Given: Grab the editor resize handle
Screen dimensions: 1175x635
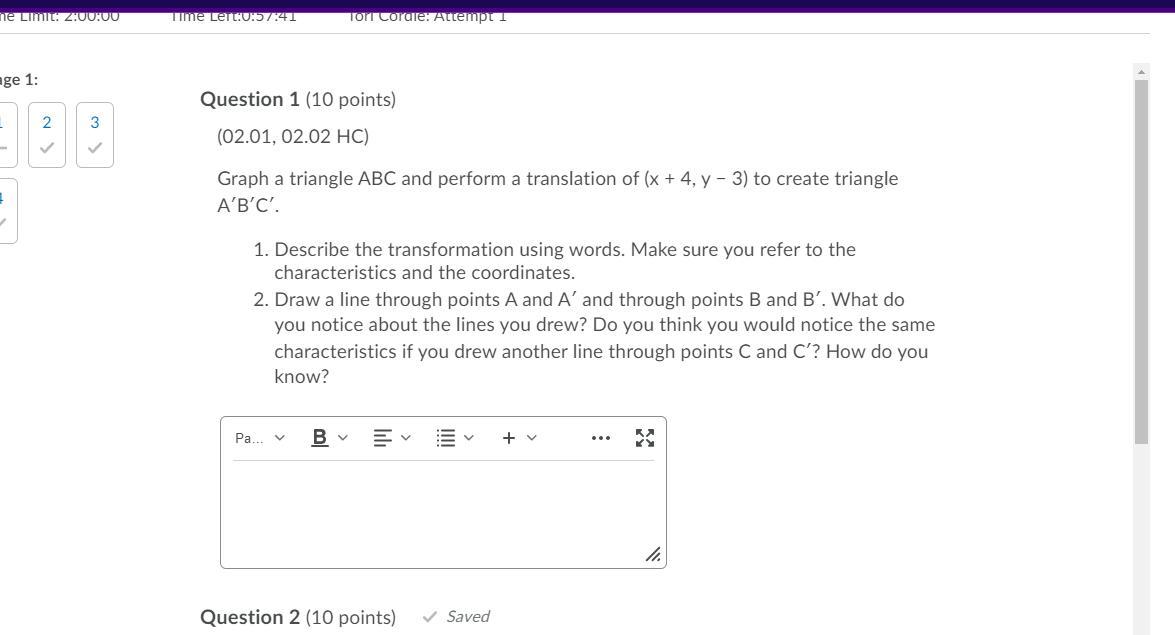Looking at the screenshot, I should point(653,554).
